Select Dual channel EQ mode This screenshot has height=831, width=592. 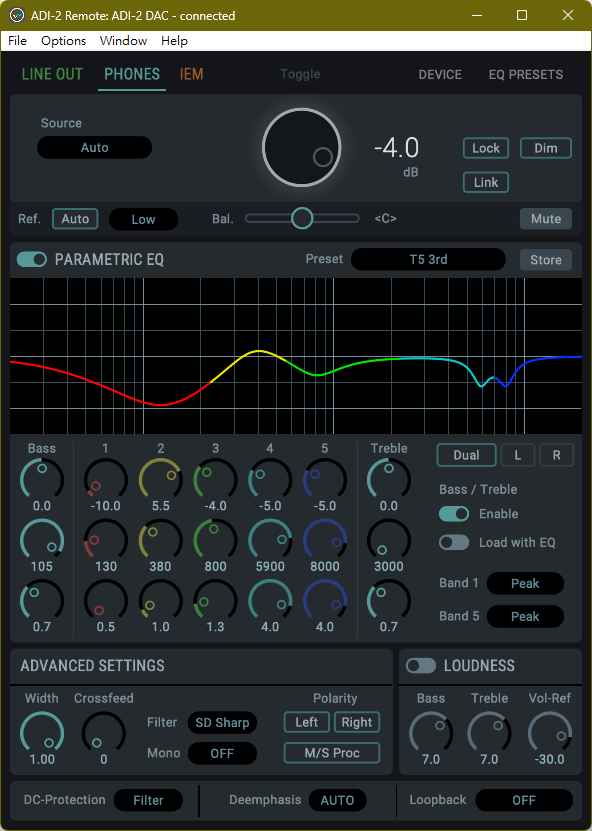pos(466,455)
